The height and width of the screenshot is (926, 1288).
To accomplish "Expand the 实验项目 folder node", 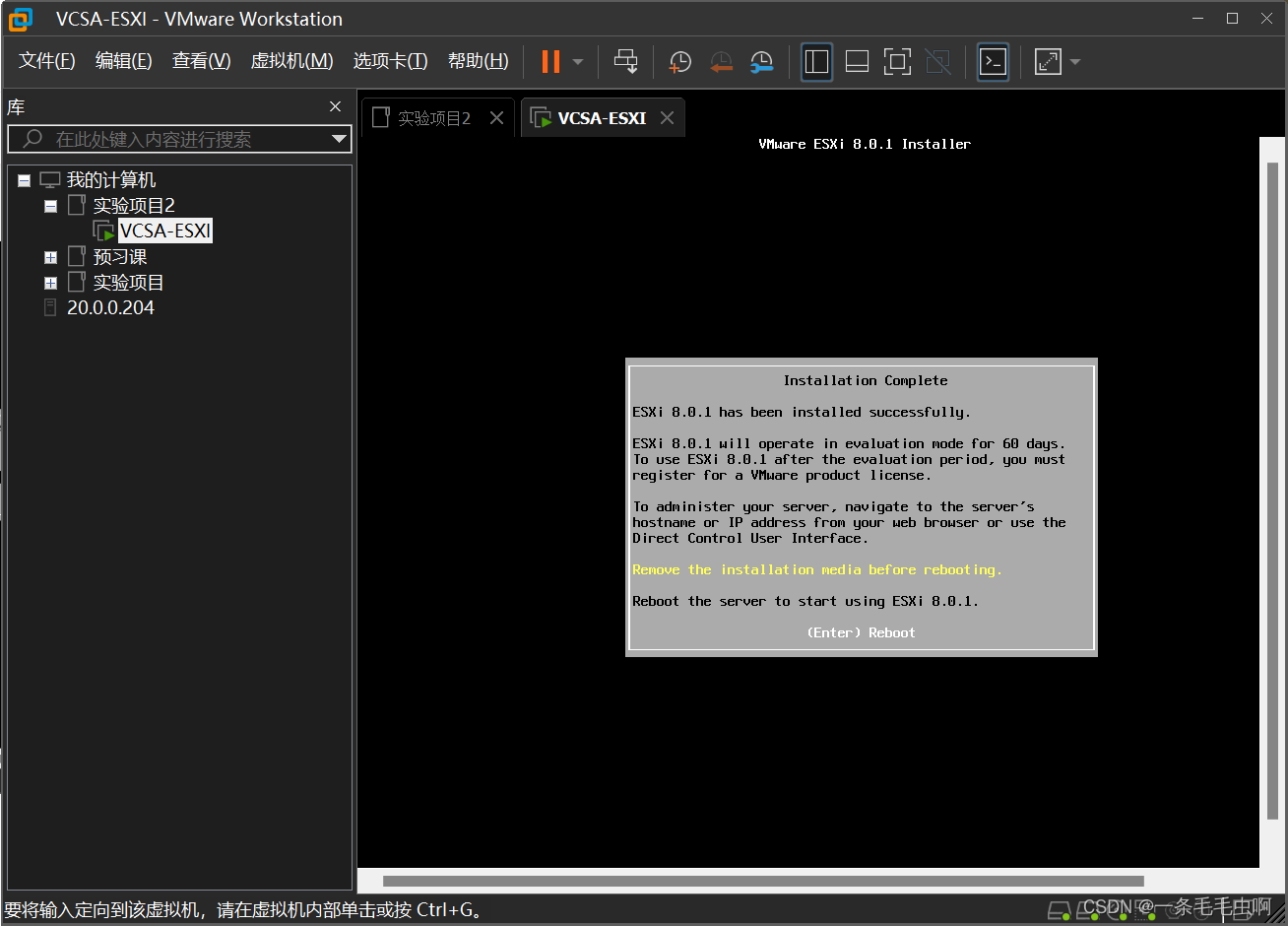I will (x=51, y=283).
